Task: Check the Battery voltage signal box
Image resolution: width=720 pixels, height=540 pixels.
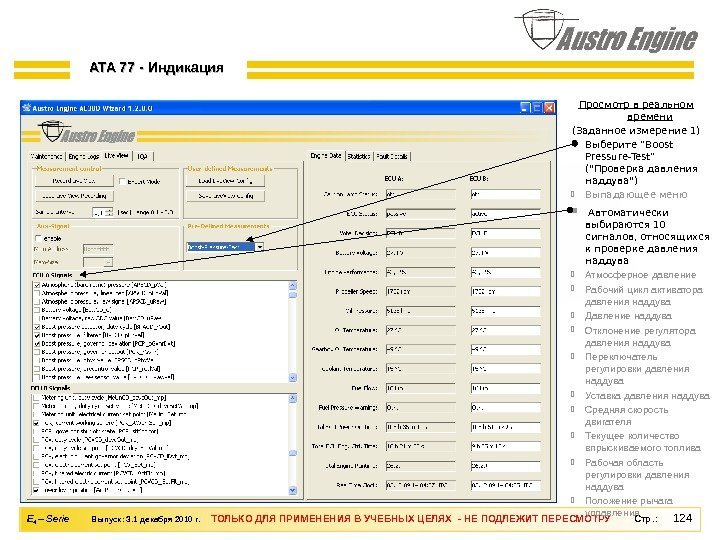Action: [37, 310]
